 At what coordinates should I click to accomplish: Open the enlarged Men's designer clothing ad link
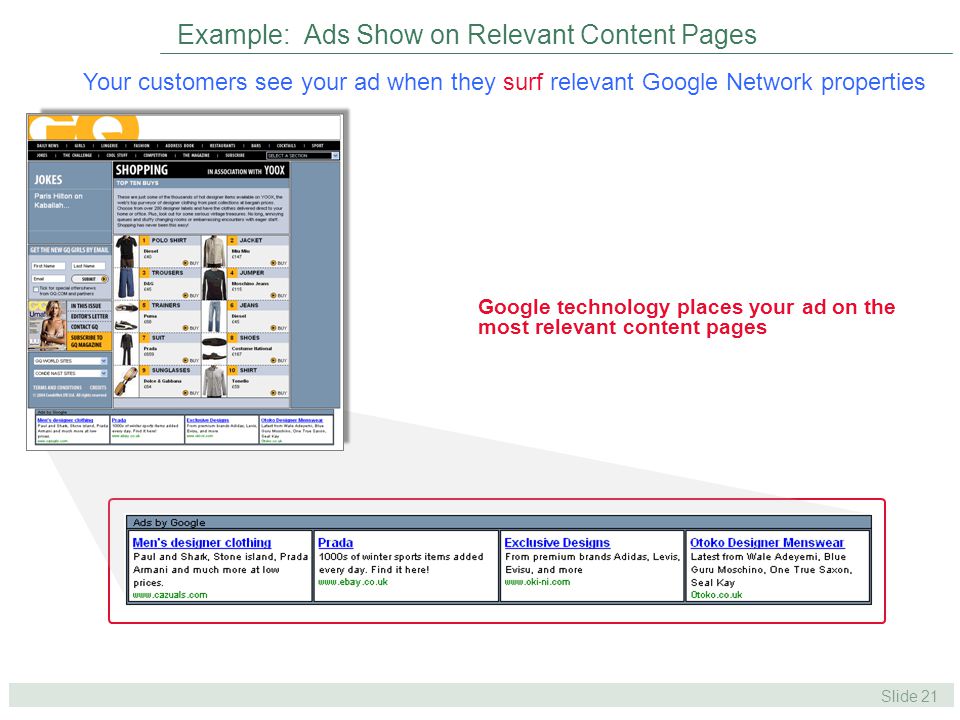click(x=201, y=542)
